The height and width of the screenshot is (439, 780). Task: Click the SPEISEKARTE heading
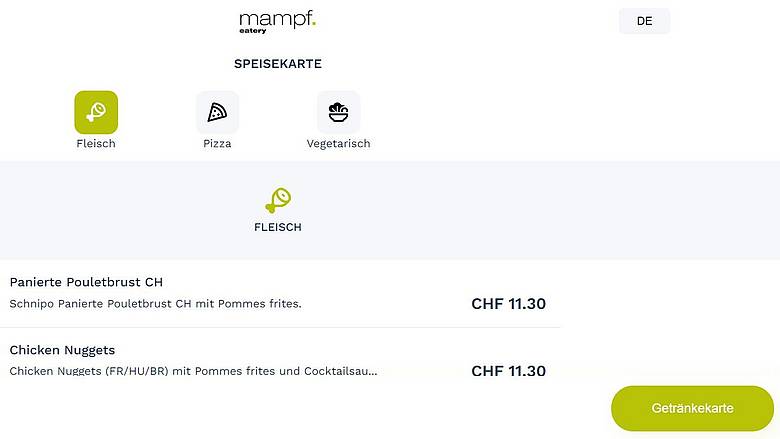point(278,64)
